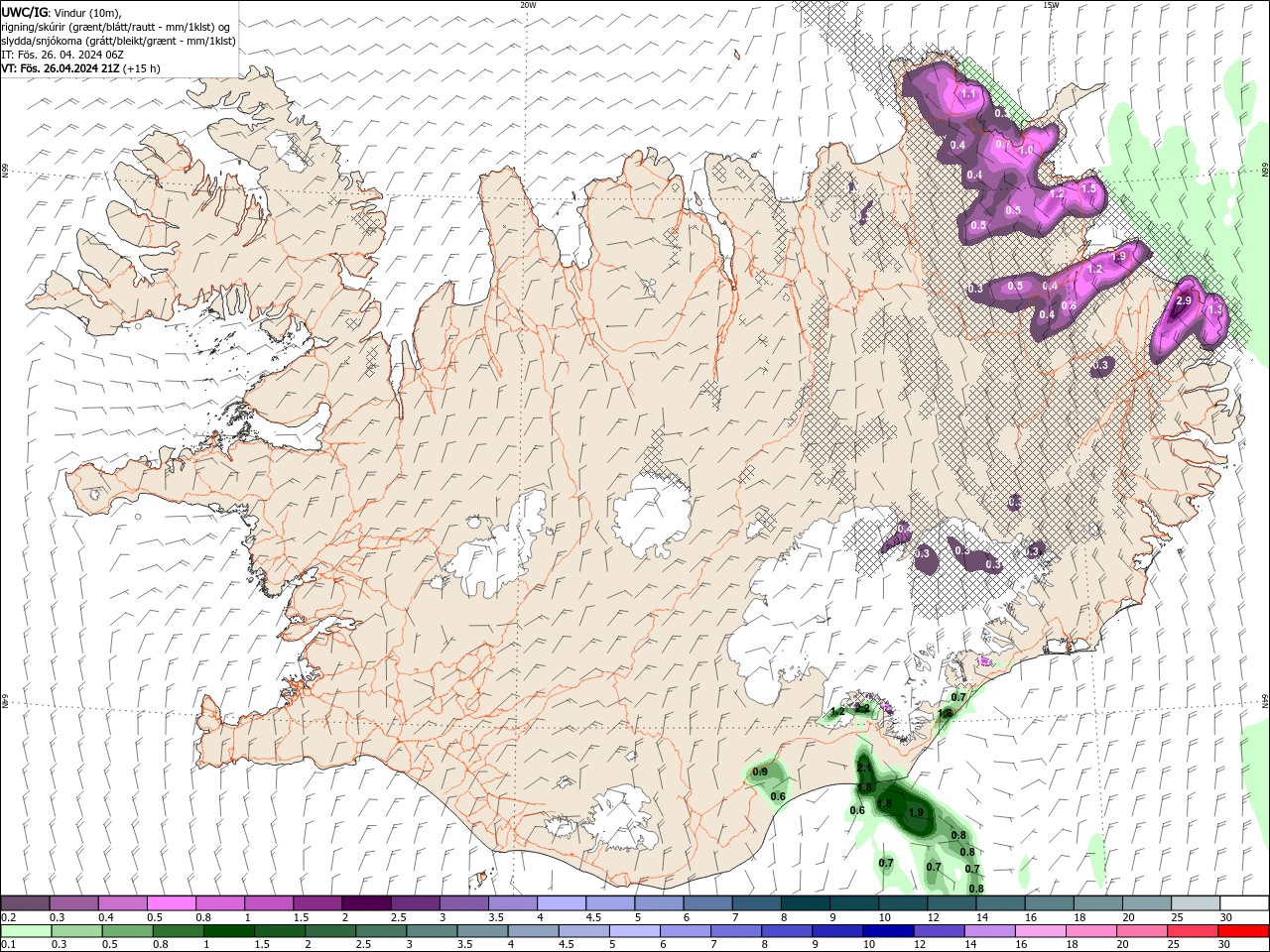The width and height of the screenshot is (1270, 952).
Task: Click the 1.5 snowfall value in the northeast
Action: [x=1088, y=188]
